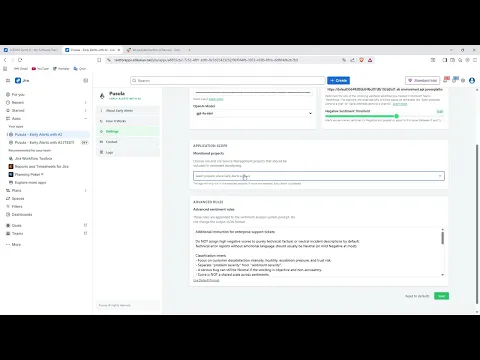Click the webhook URL field
Viewport: 480px width, 360px height.
[x=385, y=89]
